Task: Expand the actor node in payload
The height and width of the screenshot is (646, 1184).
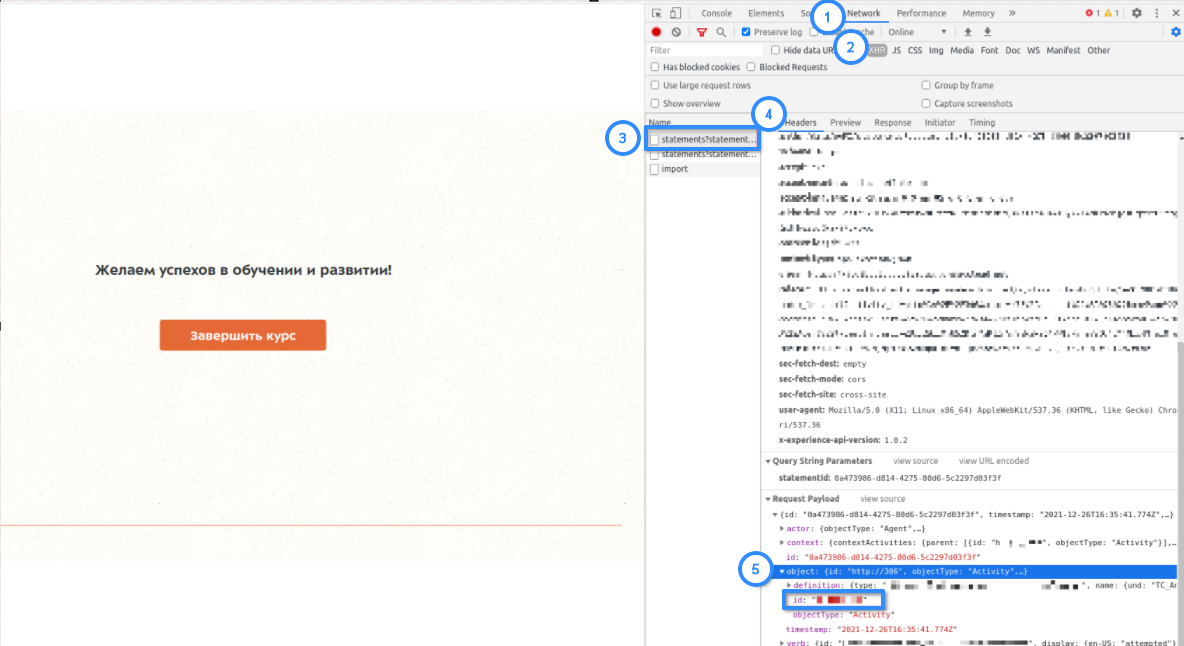Action: (782, 528)
